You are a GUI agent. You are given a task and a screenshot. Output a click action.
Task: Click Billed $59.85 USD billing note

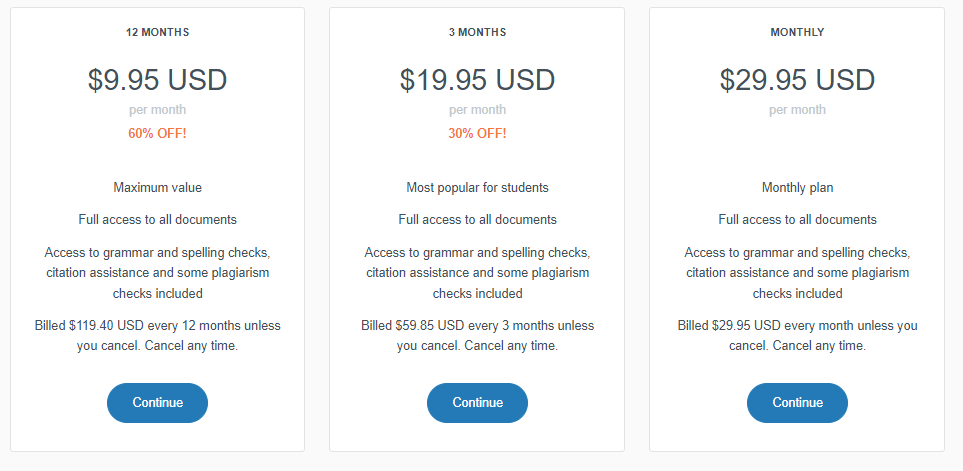477,335
